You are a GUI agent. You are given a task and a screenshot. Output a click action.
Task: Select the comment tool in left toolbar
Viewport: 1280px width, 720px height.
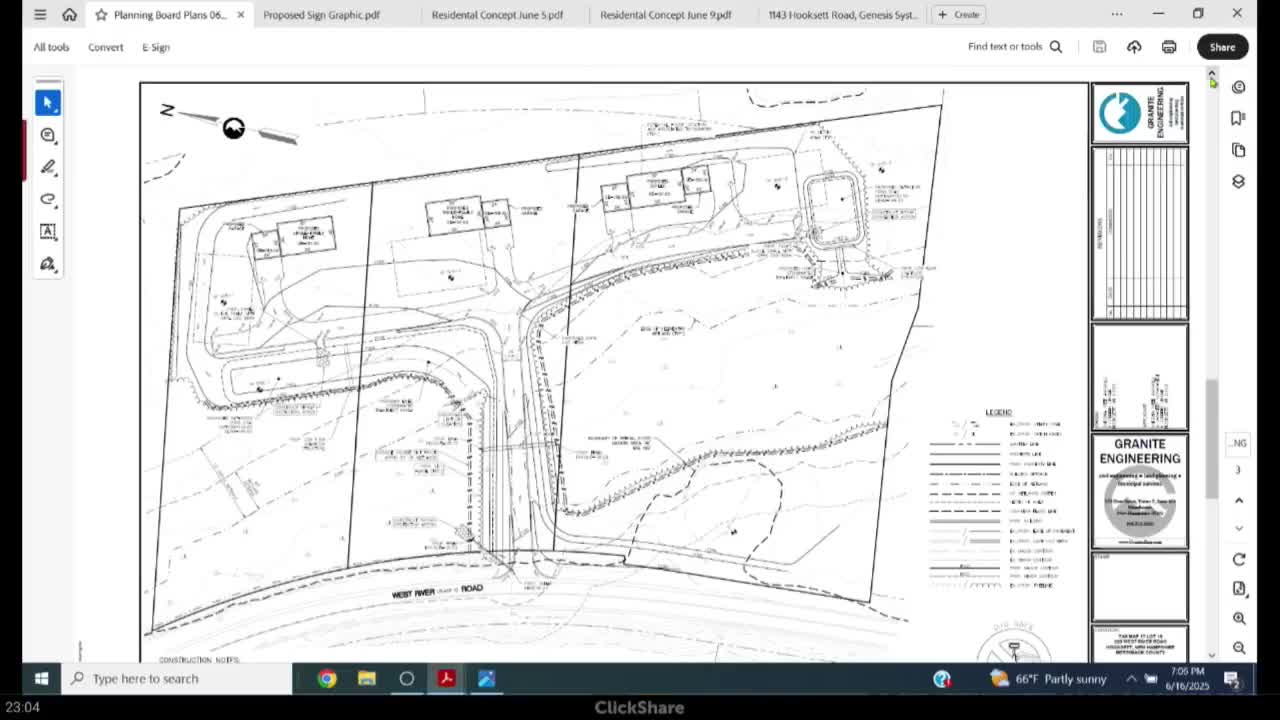coord(48,135)
